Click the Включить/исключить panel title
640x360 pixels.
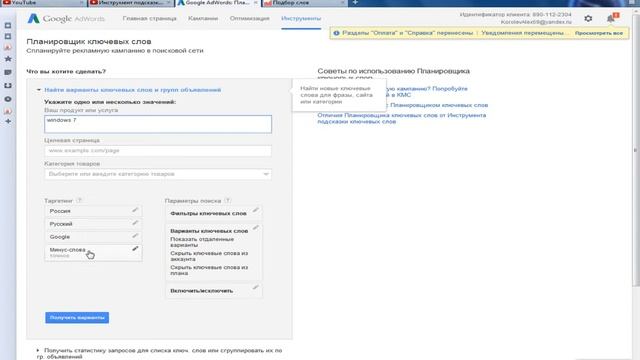coord(202,291)
